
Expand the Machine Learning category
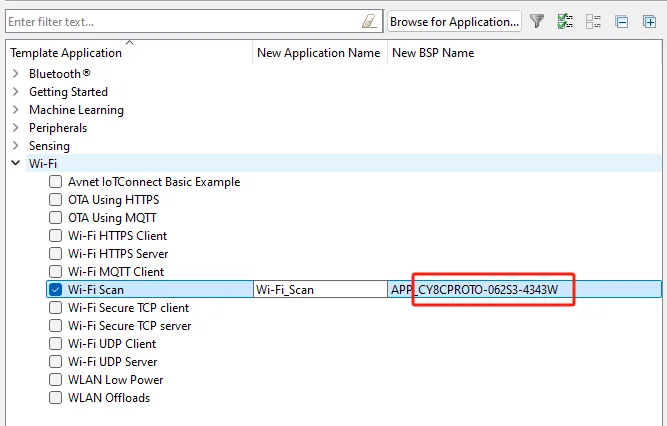point(16,110)
